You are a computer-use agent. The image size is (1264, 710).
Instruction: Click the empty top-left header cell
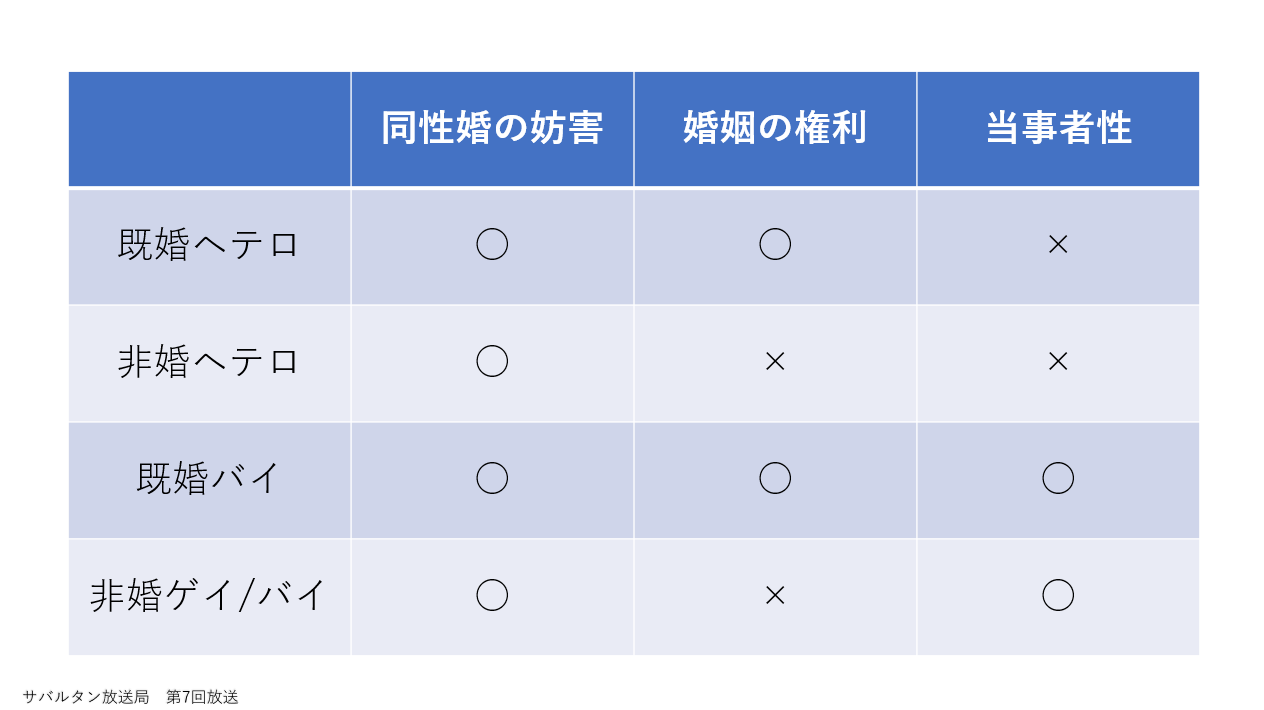pyautogui.click(x=209, y=128)
